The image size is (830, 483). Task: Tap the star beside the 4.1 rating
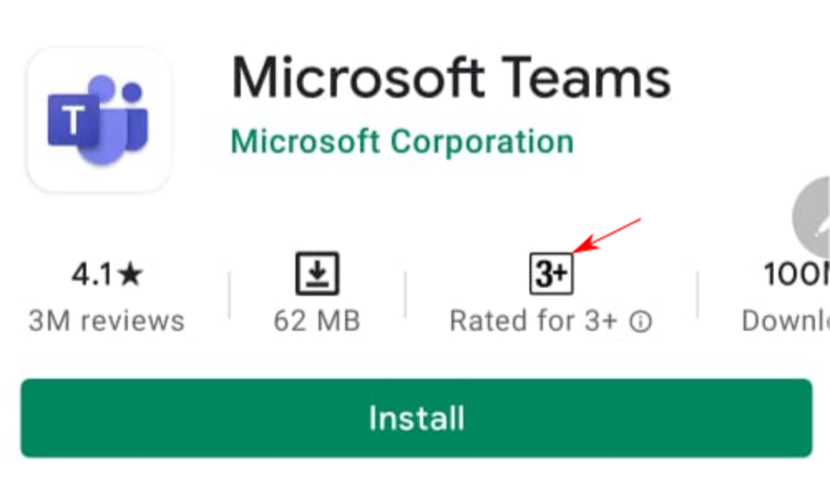click(130, 274)
